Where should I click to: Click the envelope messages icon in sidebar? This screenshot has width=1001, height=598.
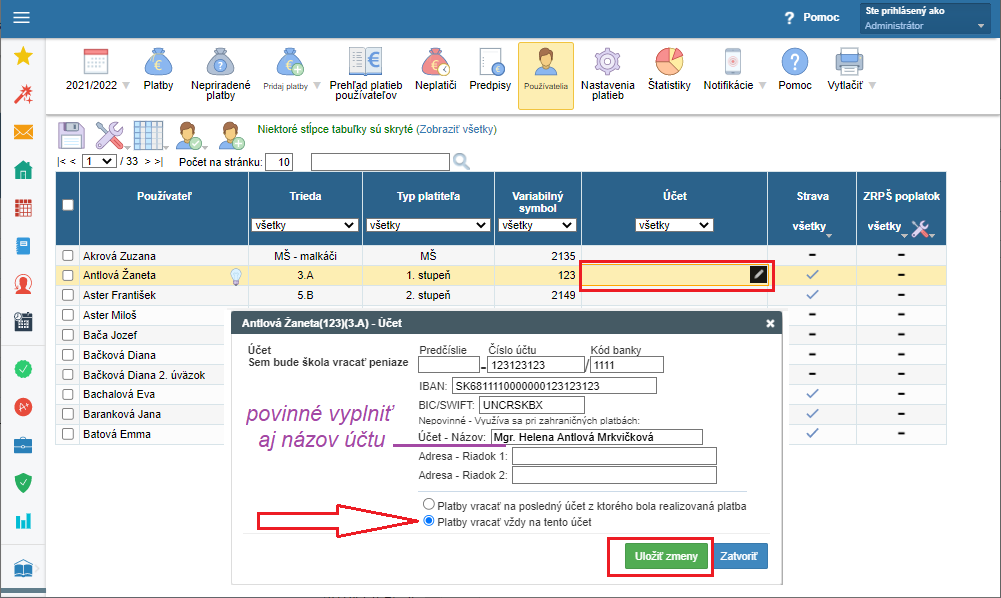click(x=23, y=132)
